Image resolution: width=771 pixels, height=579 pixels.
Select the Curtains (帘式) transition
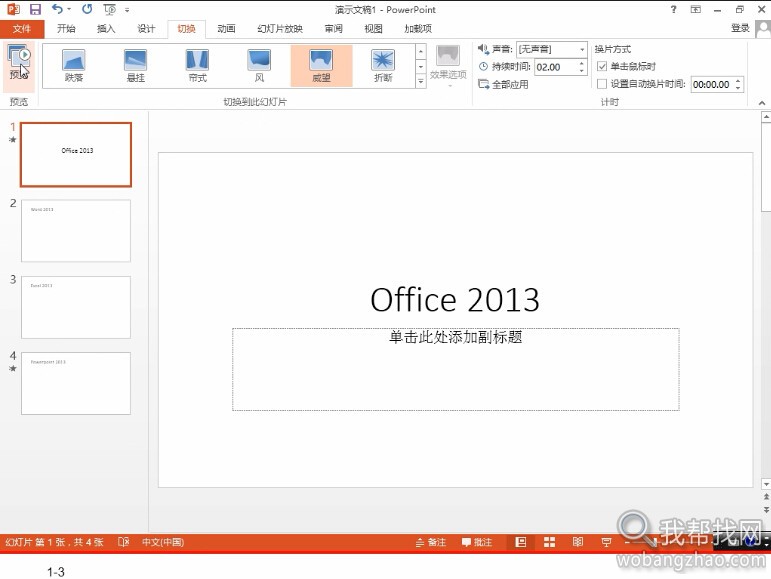tap(198, 66)
